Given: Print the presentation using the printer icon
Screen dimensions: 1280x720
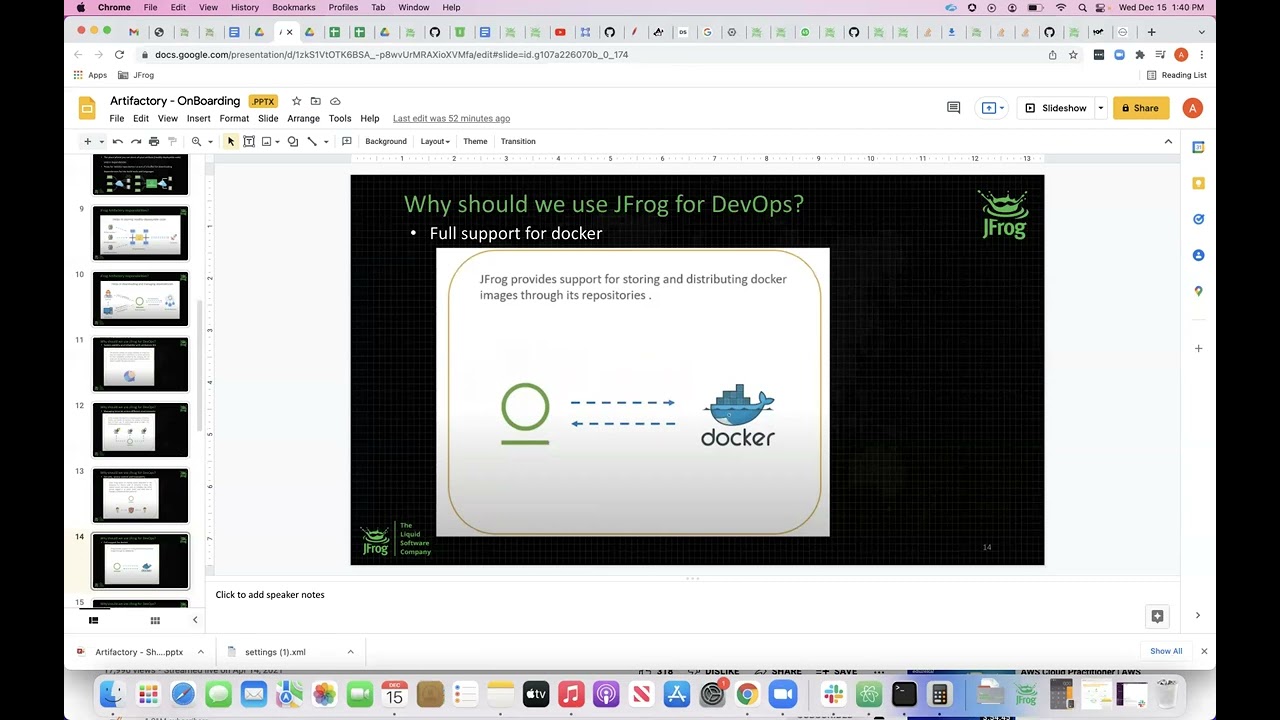Looking at the screenshot, I should [154, 141].
